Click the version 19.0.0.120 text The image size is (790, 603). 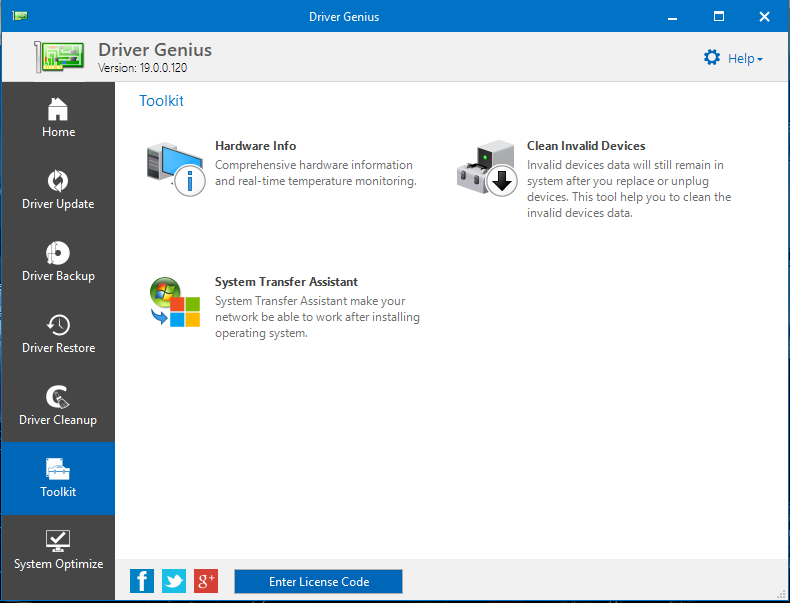pyautogui.click(x=143, y=68)
